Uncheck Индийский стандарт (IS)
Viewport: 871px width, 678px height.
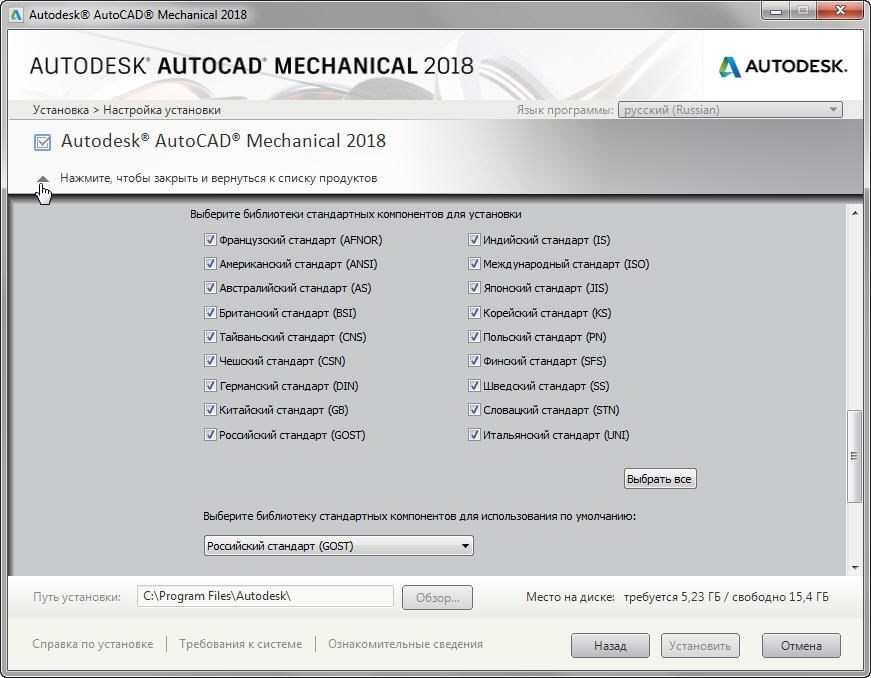pos(474,239)
